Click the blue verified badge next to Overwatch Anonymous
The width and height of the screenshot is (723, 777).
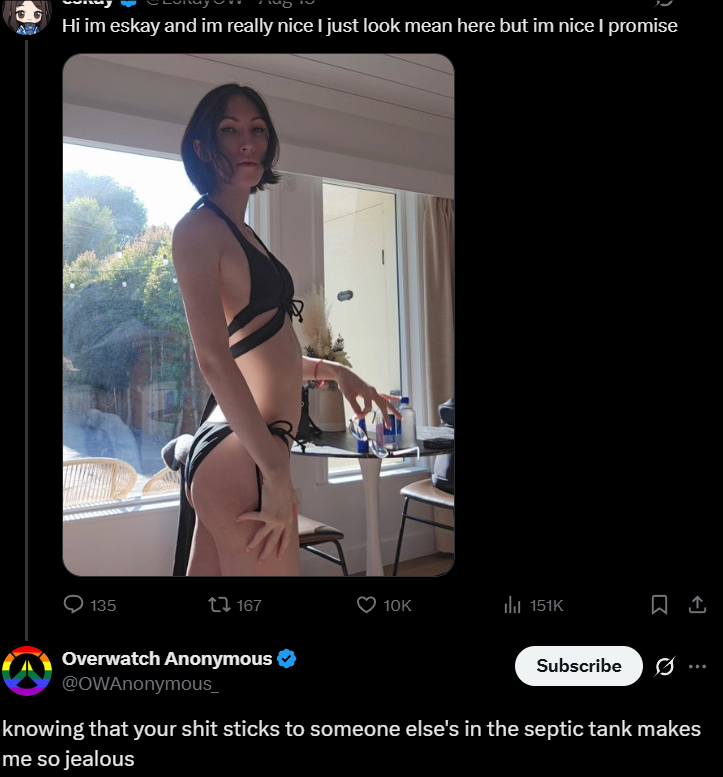coord(286,659)
